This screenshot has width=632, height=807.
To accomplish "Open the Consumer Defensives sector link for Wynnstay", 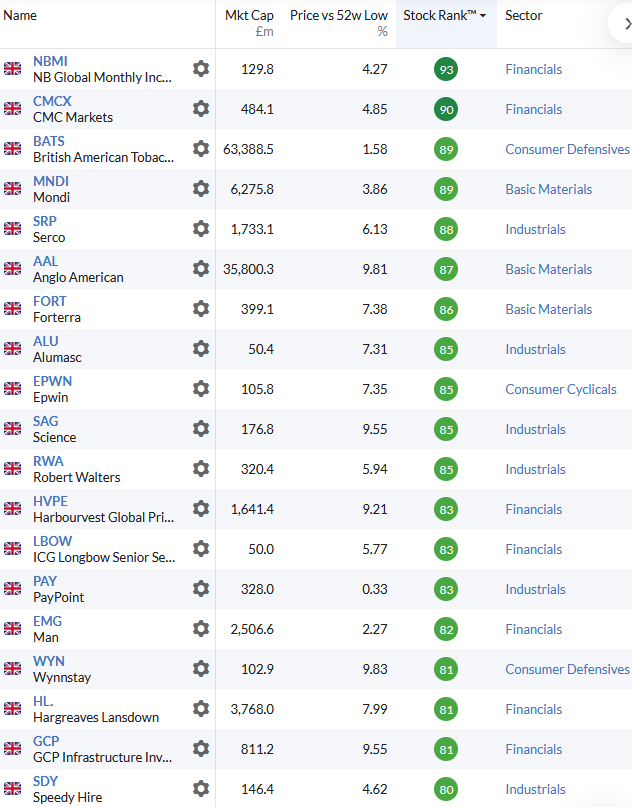I will pyautogui.click(x=567, y=669).
